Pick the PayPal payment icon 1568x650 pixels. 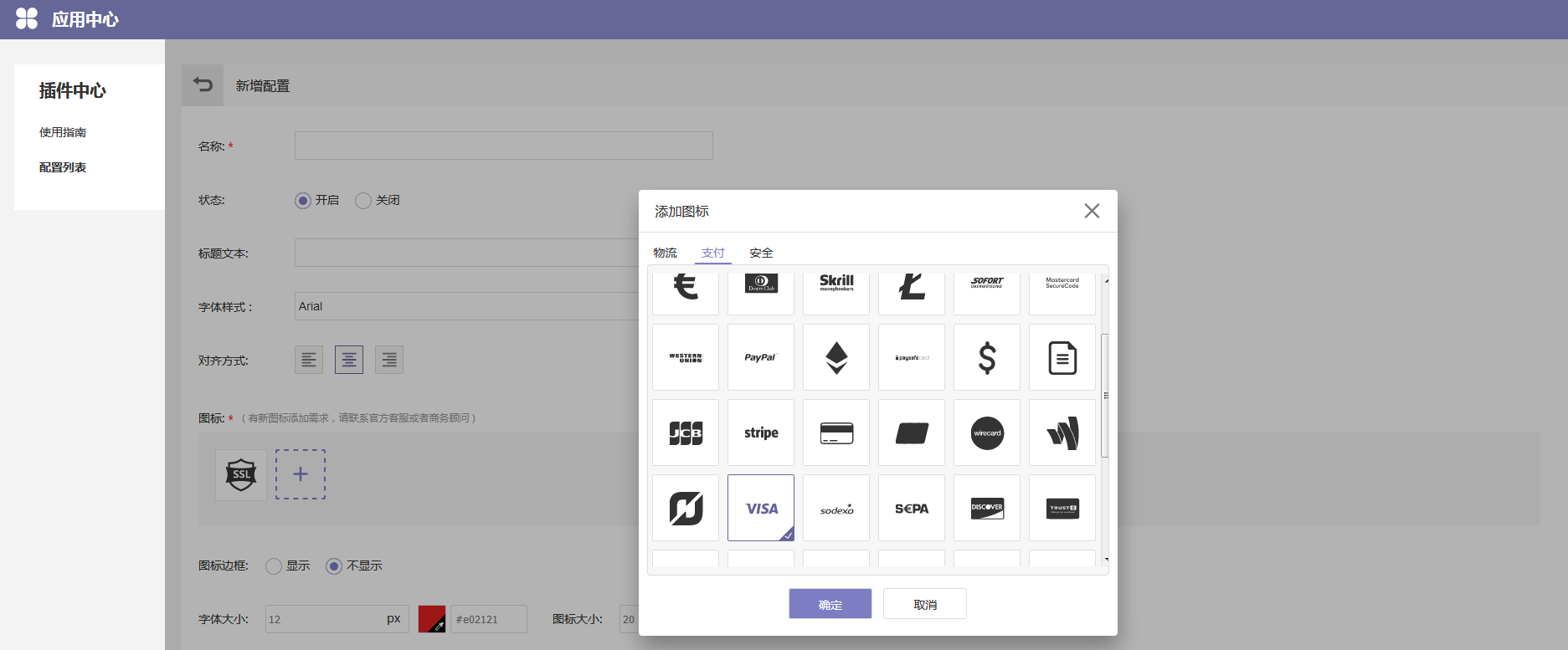[x=761, y=357]
